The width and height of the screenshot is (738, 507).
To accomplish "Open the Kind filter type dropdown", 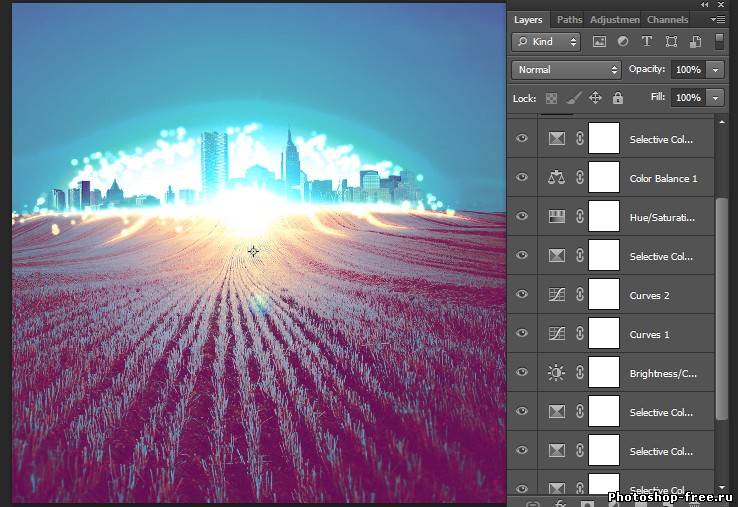I will [x=546, y=42].
